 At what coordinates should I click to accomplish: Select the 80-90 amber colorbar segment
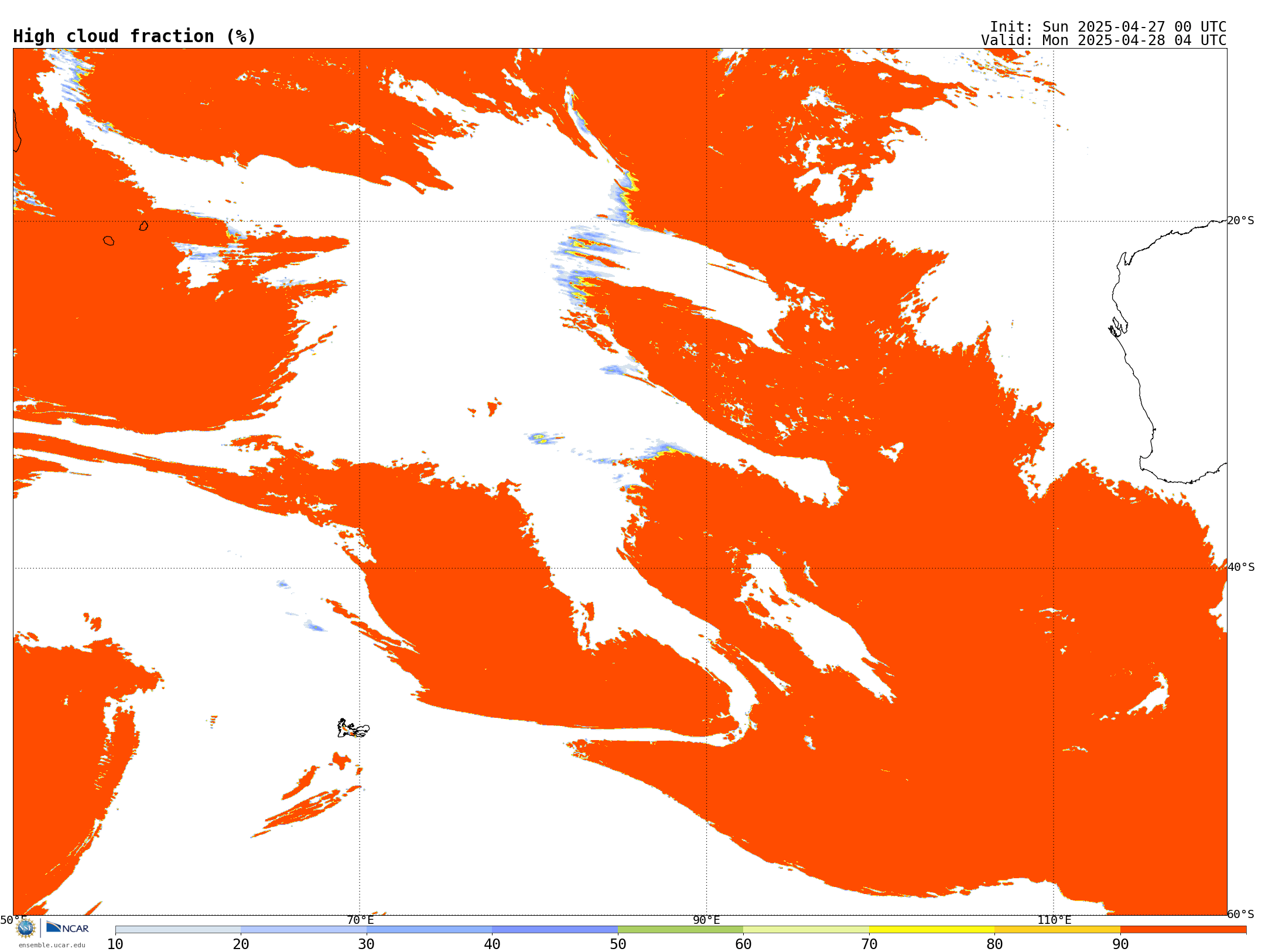tap(1057, 930)
